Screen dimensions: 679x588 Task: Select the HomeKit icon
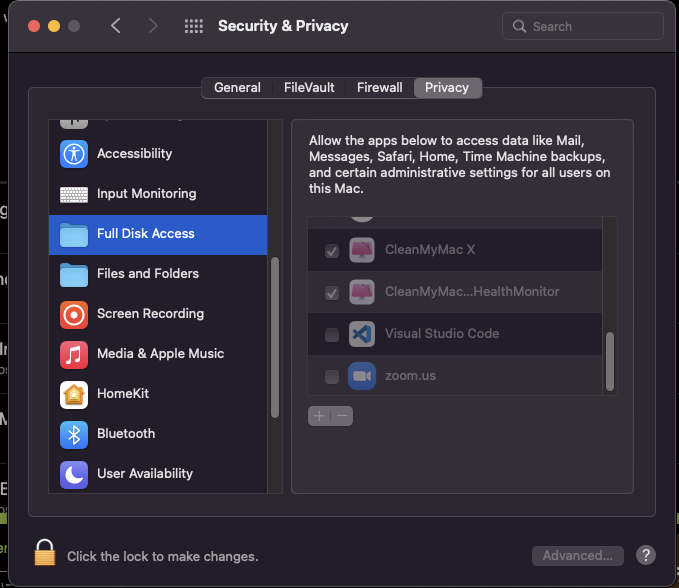tap(74, 394)
